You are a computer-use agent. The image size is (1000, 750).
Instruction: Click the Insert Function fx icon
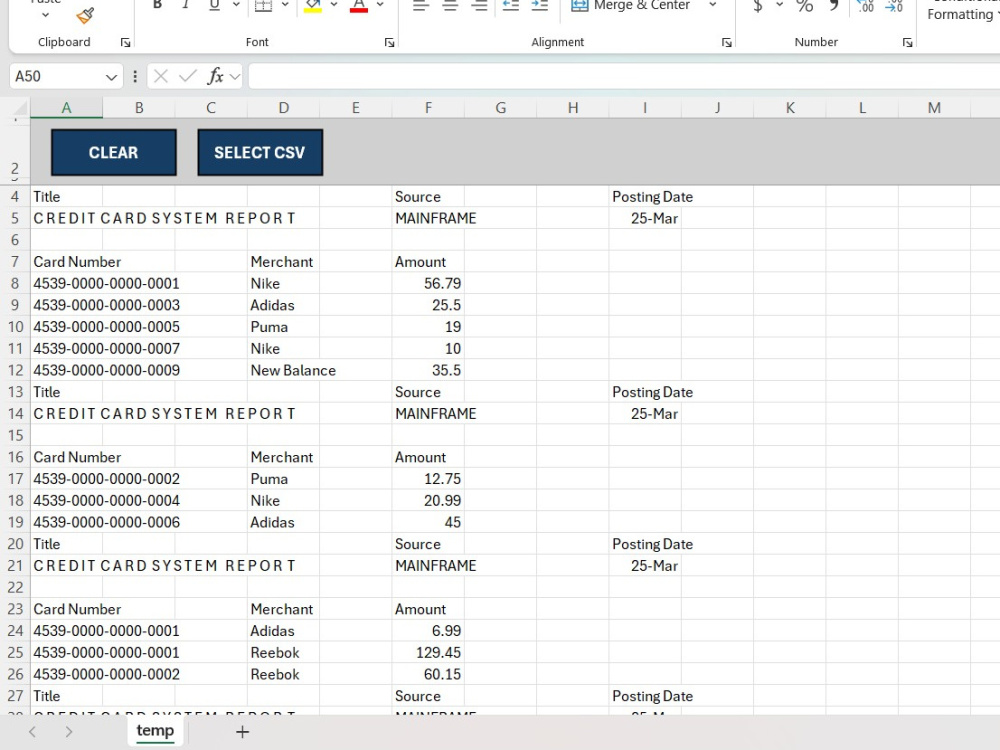point(216,77)
